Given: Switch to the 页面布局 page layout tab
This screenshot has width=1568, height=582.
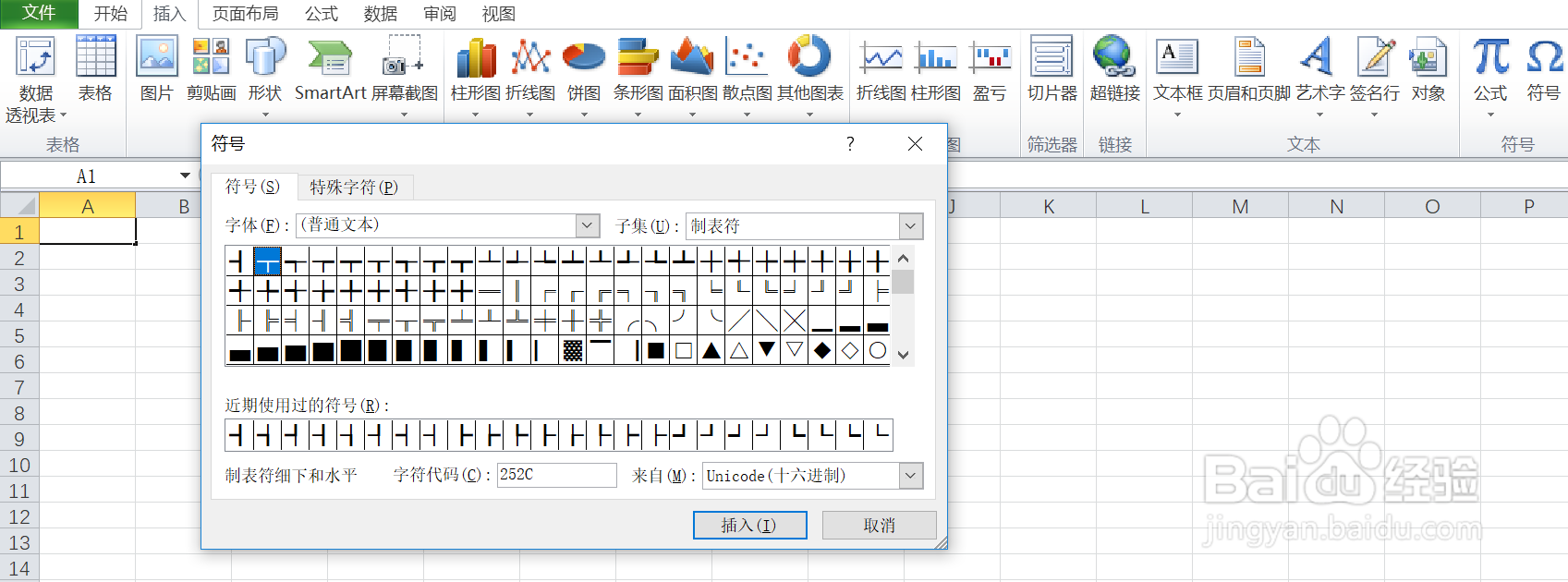Looking at the screenshot, I should 245,14.
